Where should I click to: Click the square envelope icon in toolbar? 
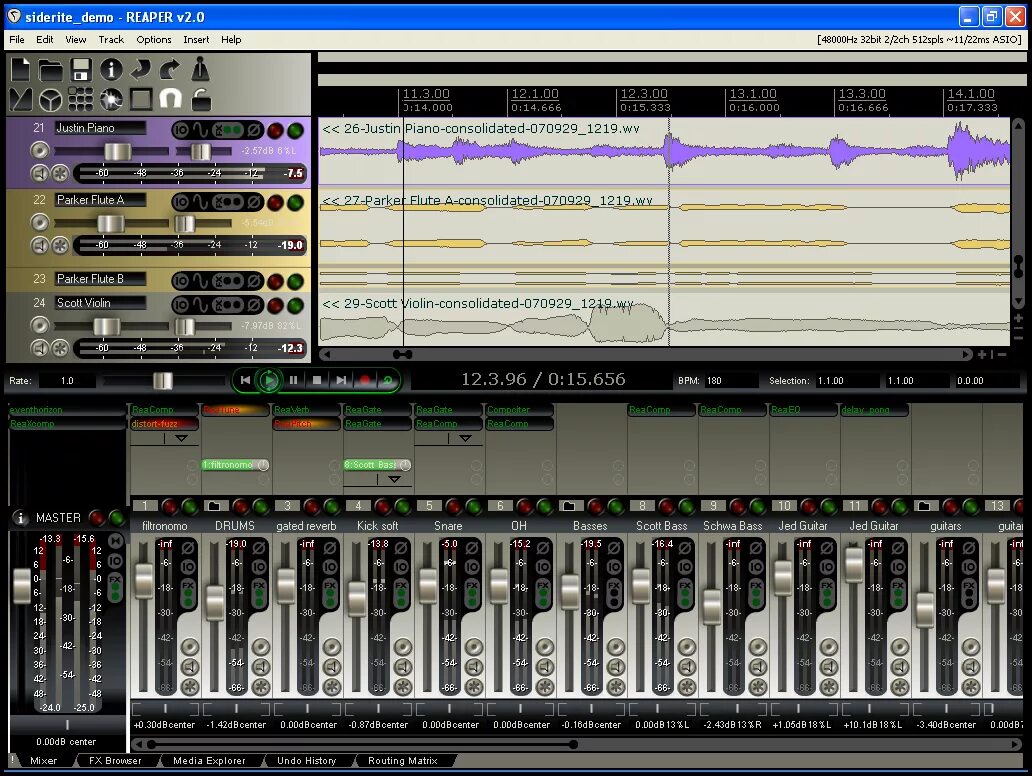tap(141, 99)
